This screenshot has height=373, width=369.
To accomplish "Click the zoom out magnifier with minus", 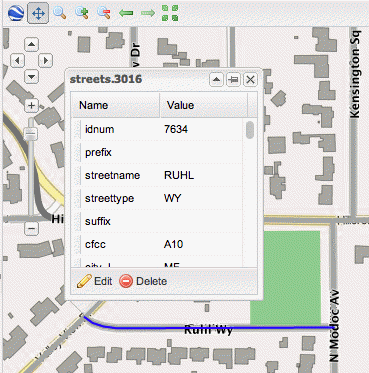I will [104, 13].
